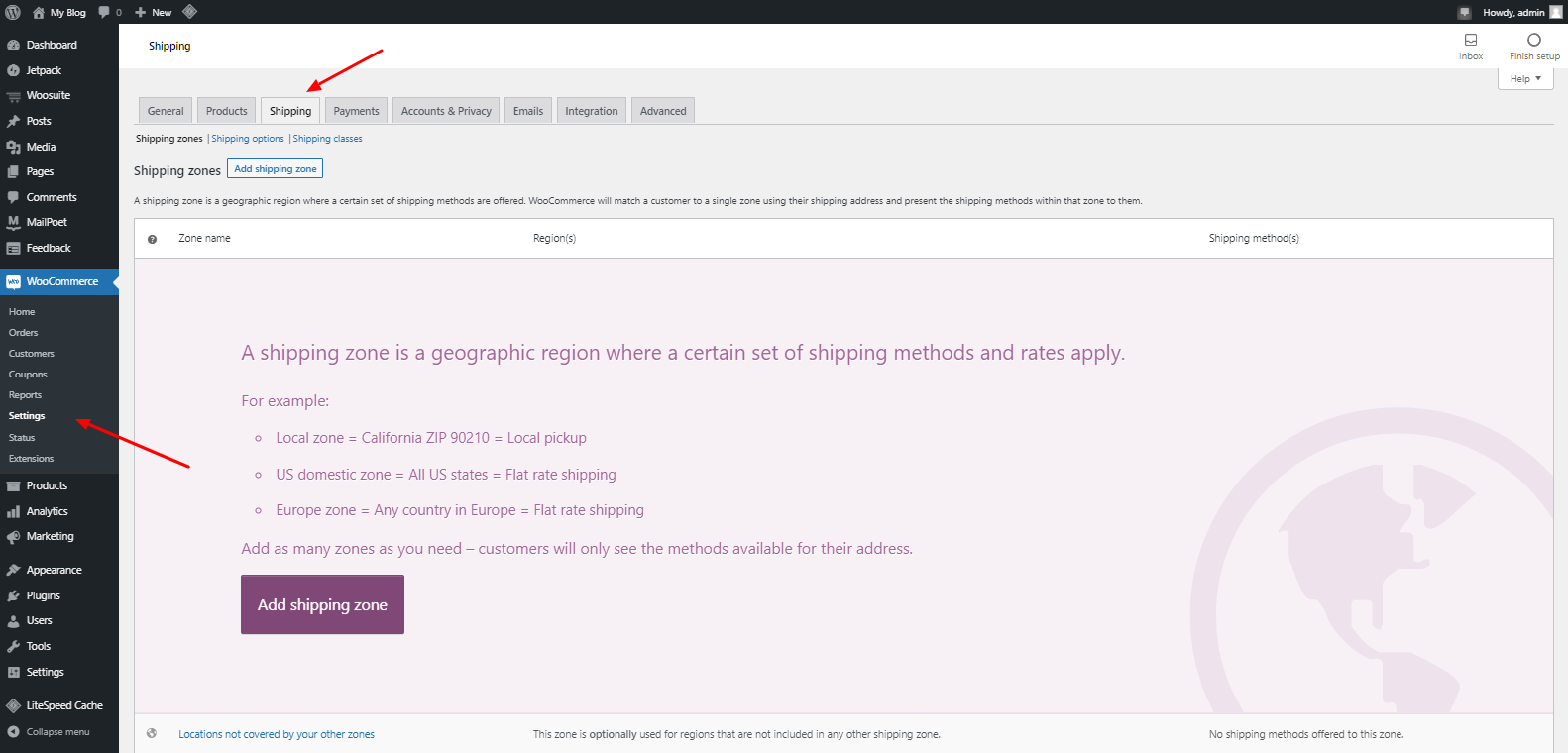
Task: Click the WordPress logo icon
Action: pyautogui.click(x=13, y=12)
